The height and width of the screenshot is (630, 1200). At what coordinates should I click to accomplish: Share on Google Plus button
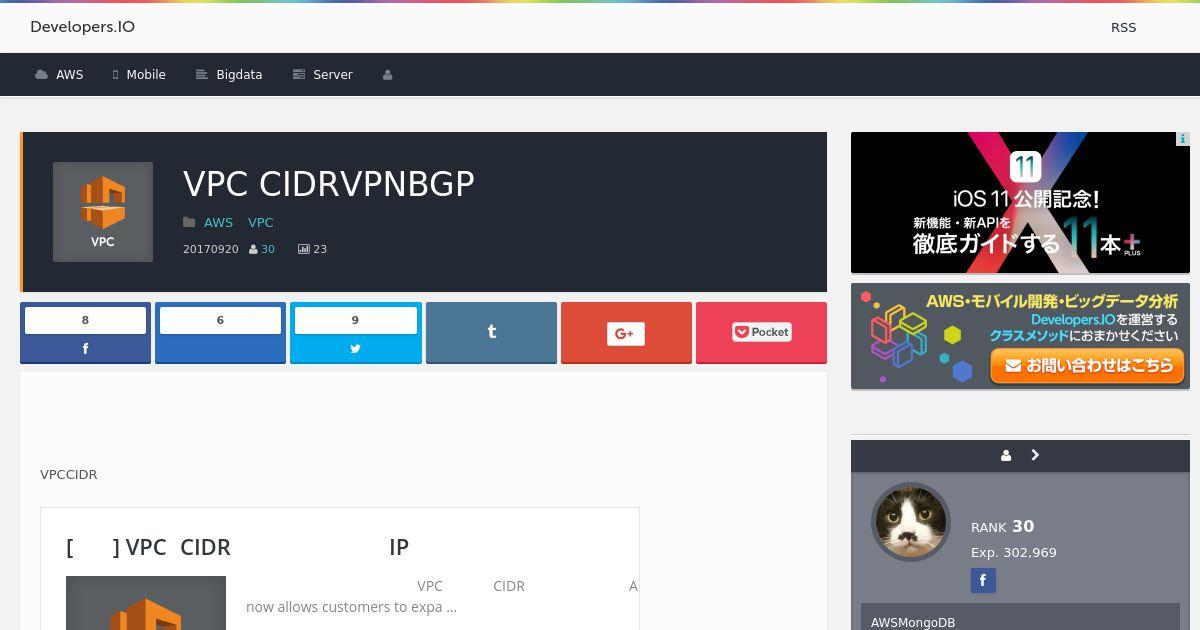(626, 333)
